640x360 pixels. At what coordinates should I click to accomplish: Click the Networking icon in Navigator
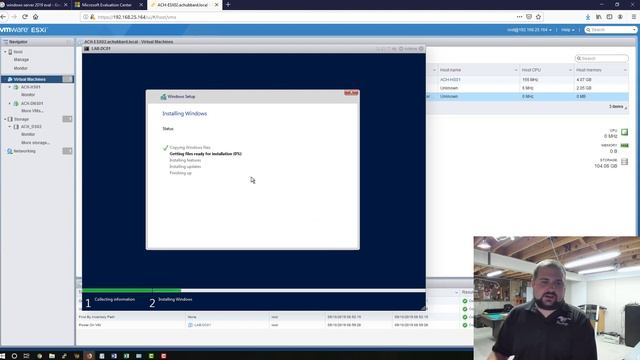pyautogui.click(x=10, y=151)
